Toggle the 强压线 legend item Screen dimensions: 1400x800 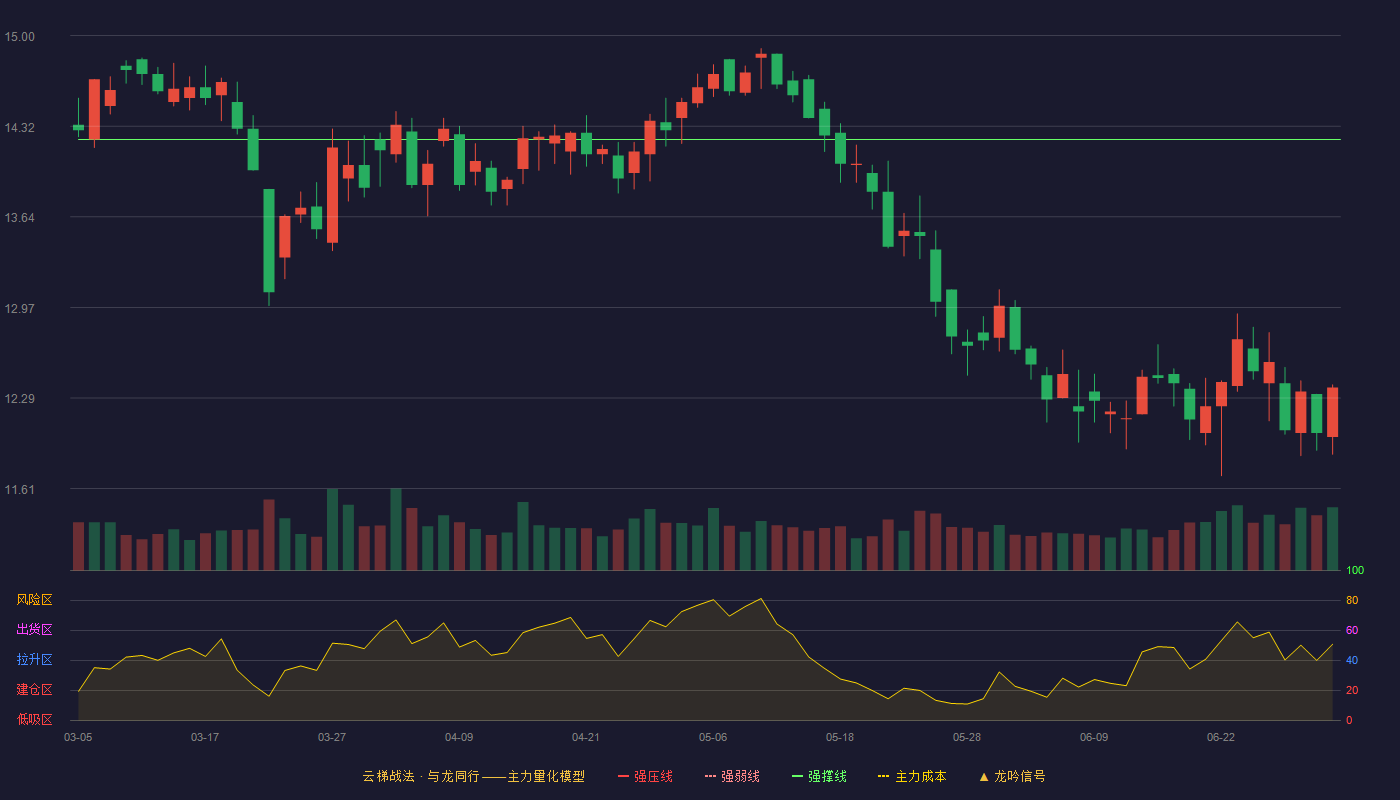[x=645, y=776]
